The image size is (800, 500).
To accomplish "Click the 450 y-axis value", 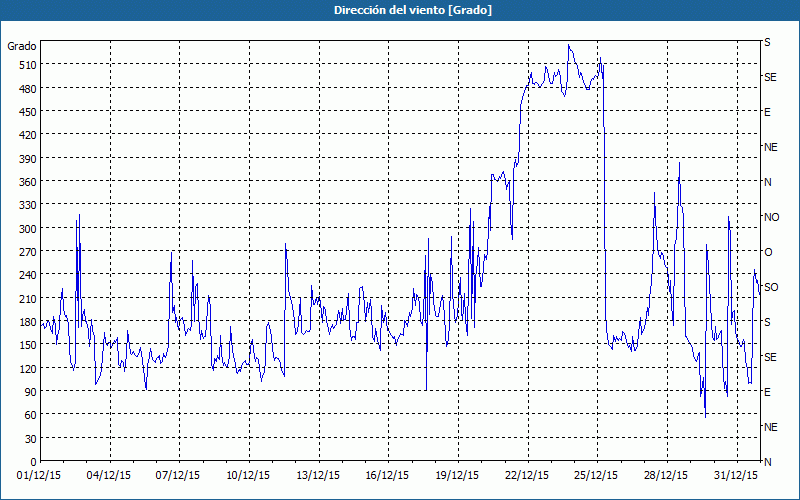I will (28, 112).
